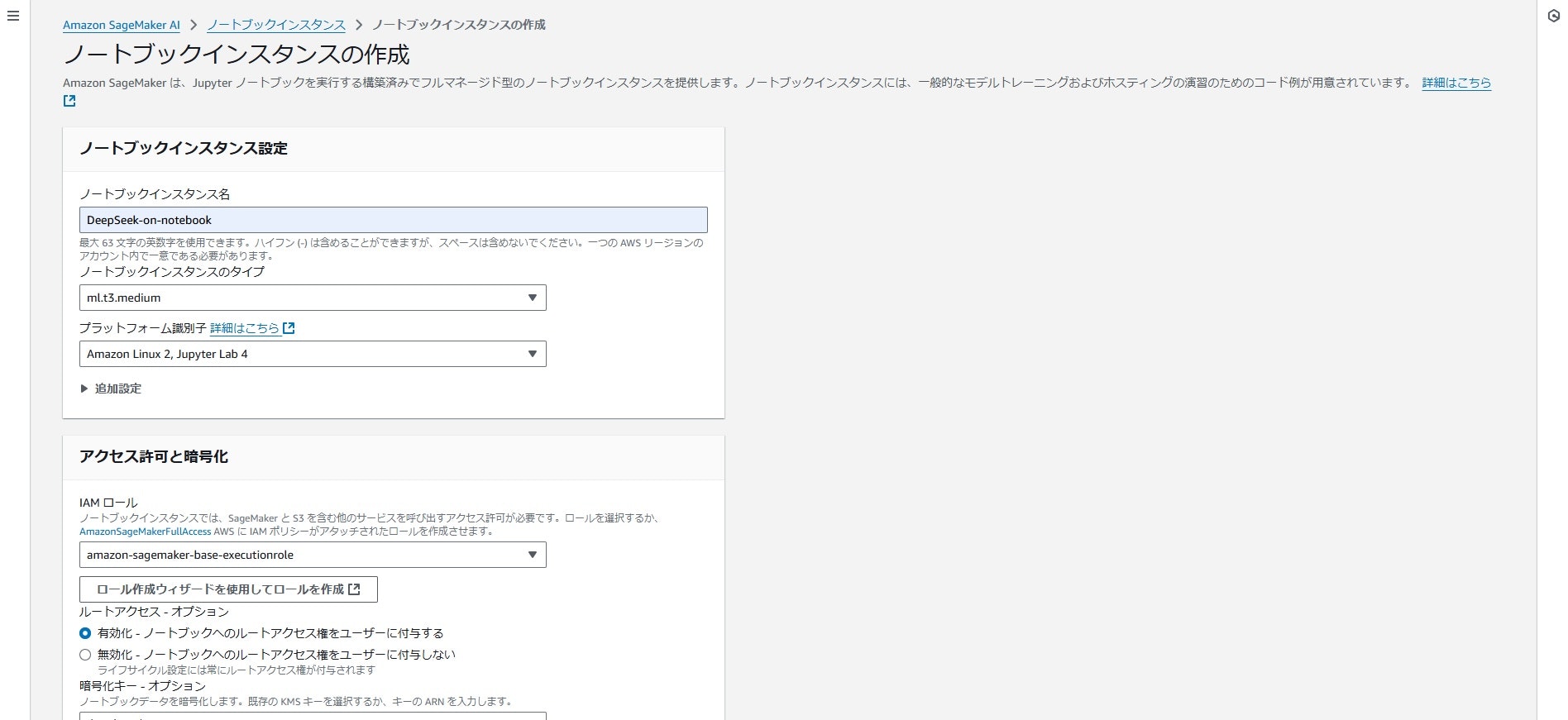Select 無効化 root access radio button

coord(85,655)
